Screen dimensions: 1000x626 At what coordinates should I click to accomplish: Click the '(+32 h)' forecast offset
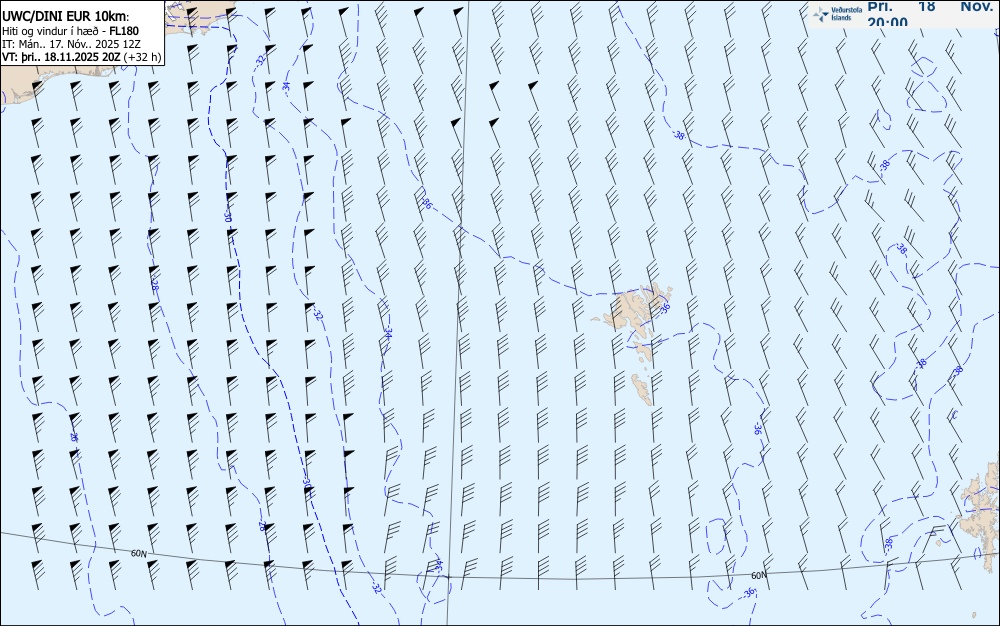[142, 57]
